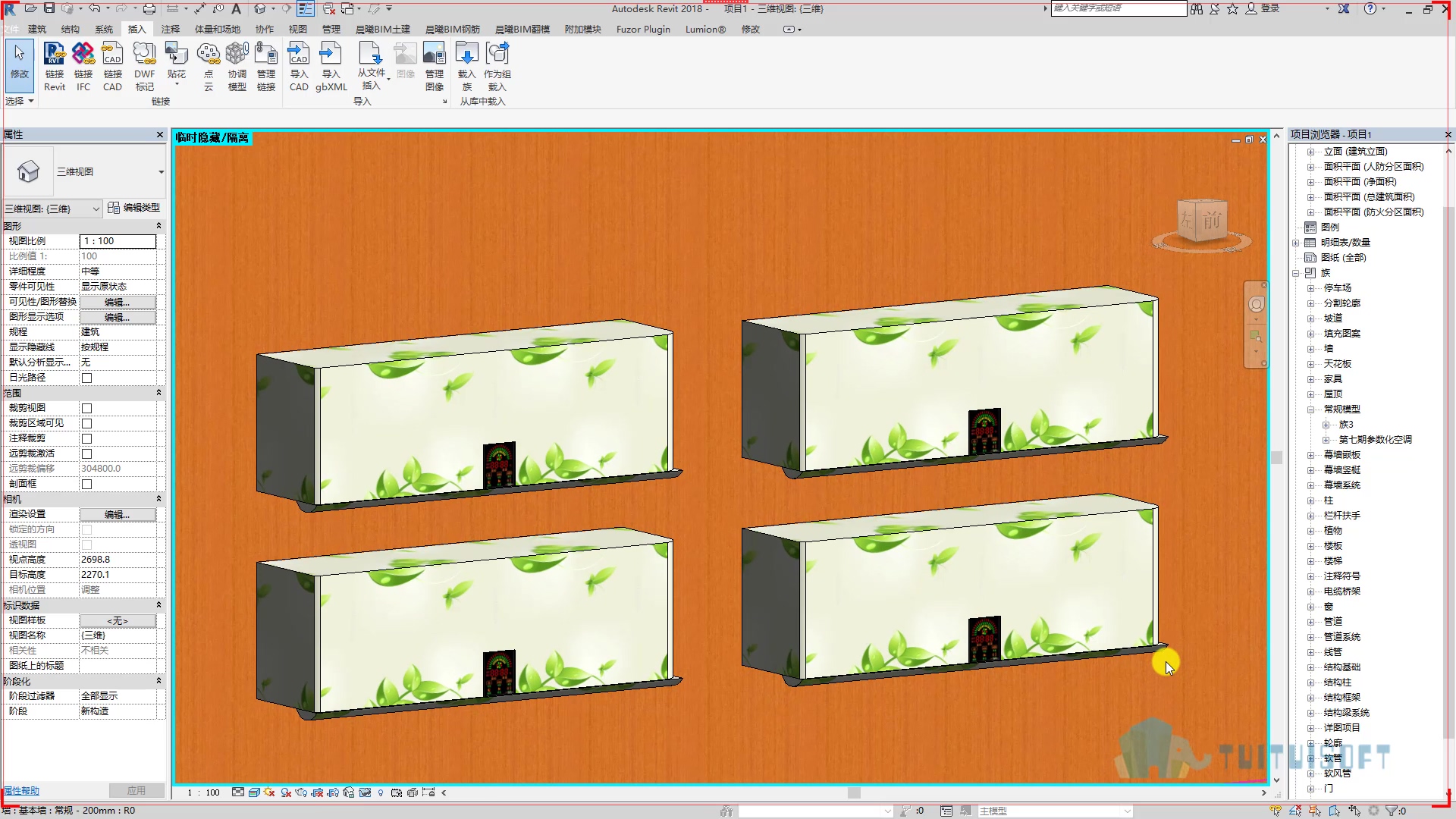The image size is (1456, 819).
Task: Click the Link IFC icon
Action: (x=83, y=67)
